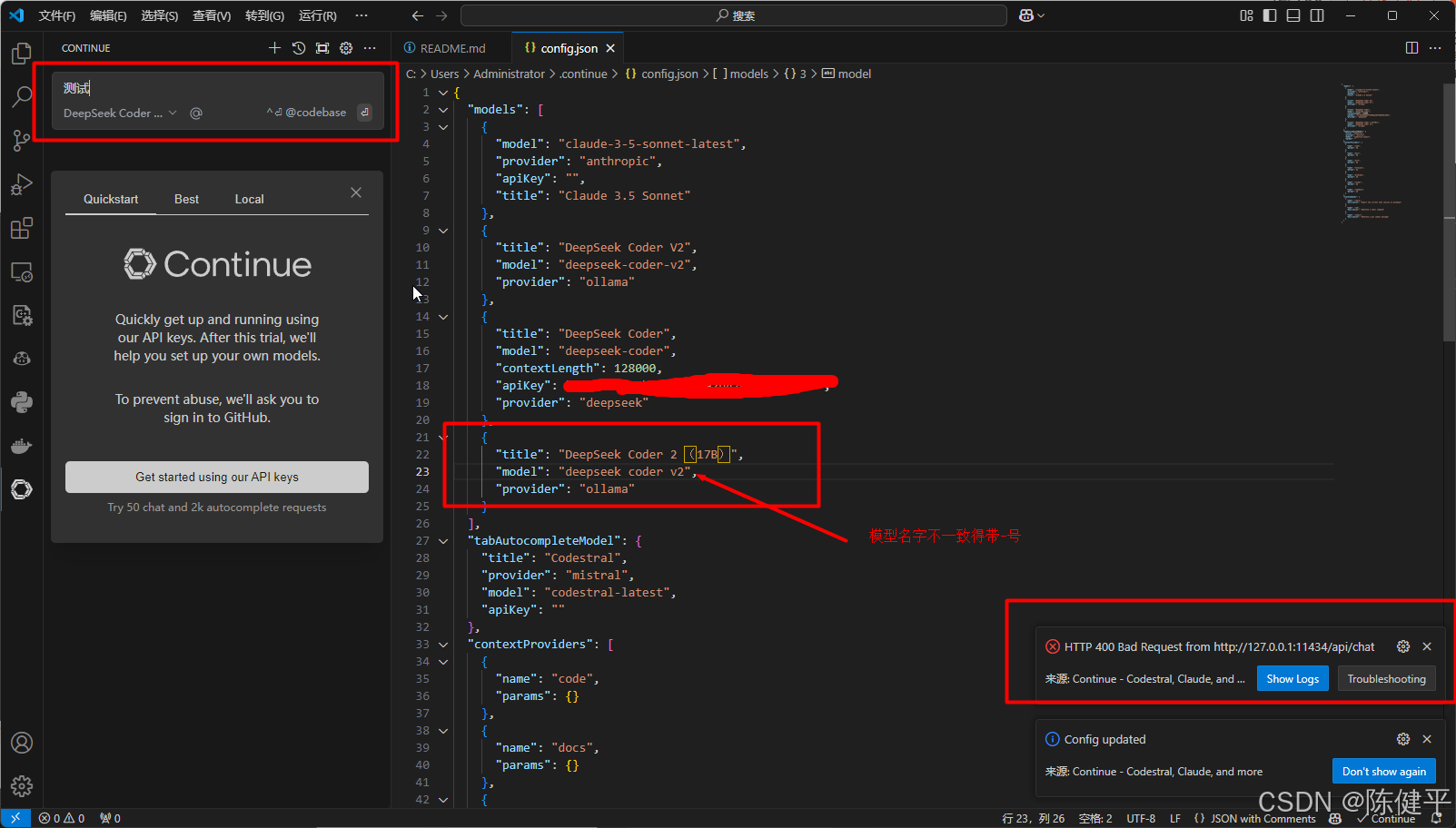
Task: Start a new Continue session with plus icon
Action: click(x=274, y=48)
